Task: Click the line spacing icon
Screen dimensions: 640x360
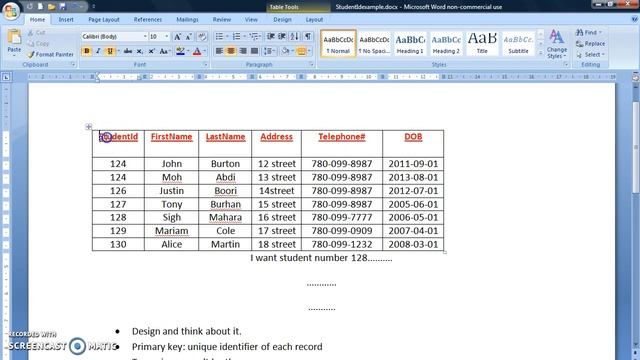Action: pyautogui.click(x=268, y=51)
